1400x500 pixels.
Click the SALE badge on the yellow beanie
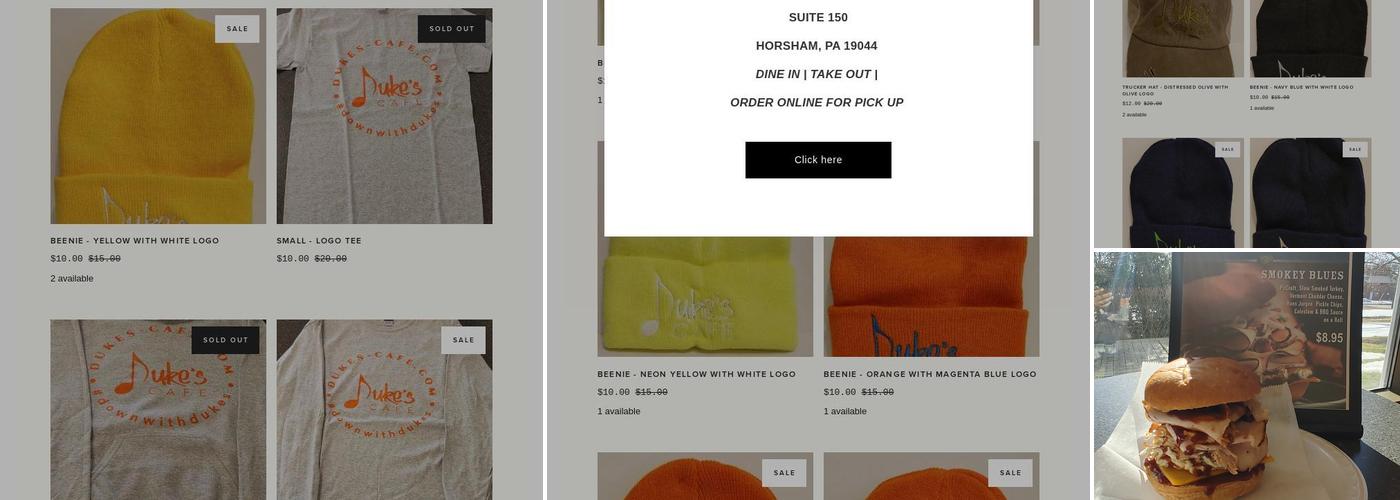(x=237, y=29)
